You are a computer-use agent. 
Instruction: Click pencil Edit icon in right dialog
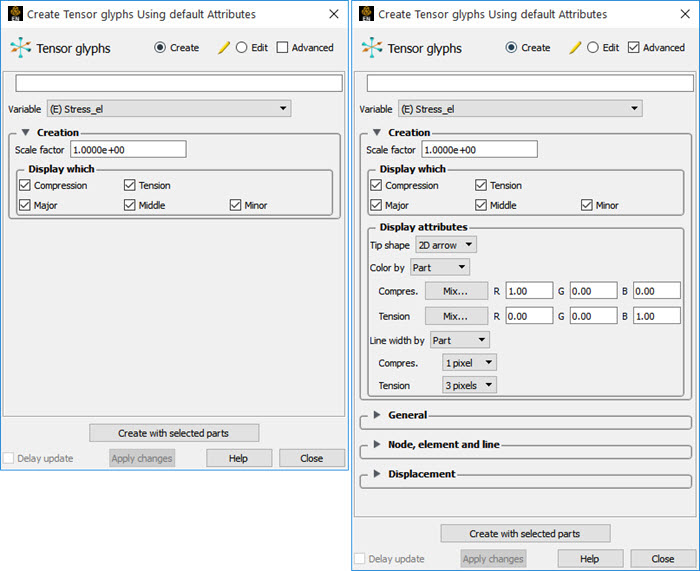pos(575,47)
